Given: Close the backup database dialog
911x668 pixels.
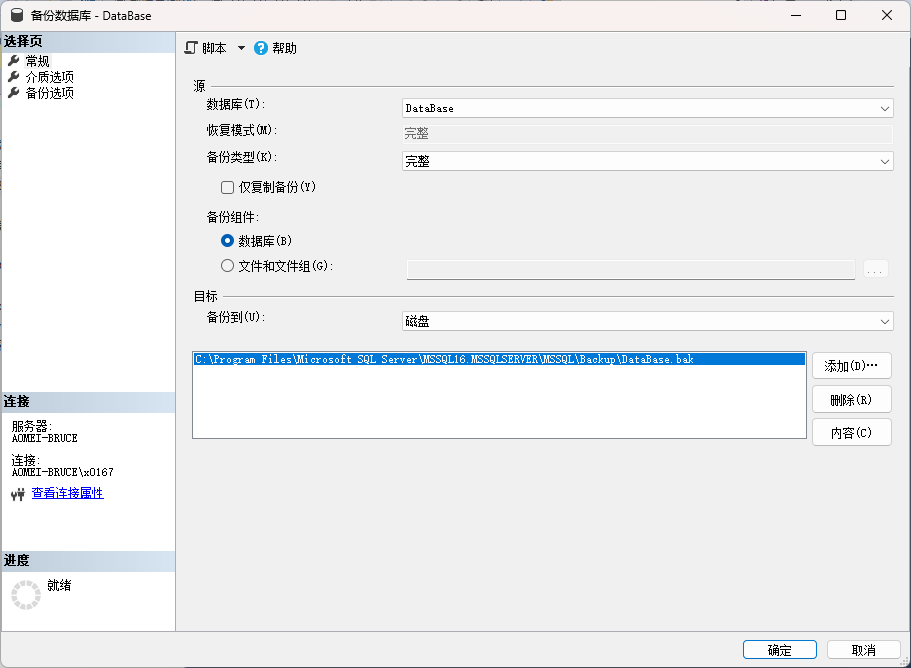Looking at the screenshot, I should [887, 15].
